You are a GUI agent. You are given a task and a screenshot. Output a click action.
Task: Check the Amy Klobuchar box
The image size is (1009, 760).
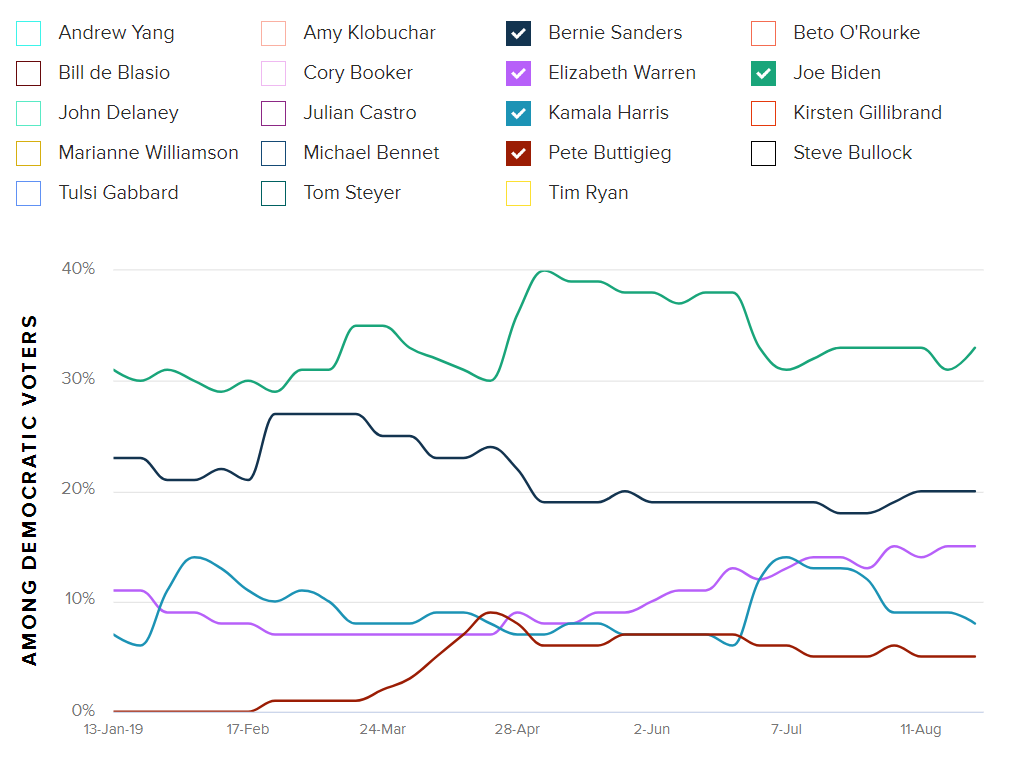pos(273,33)
